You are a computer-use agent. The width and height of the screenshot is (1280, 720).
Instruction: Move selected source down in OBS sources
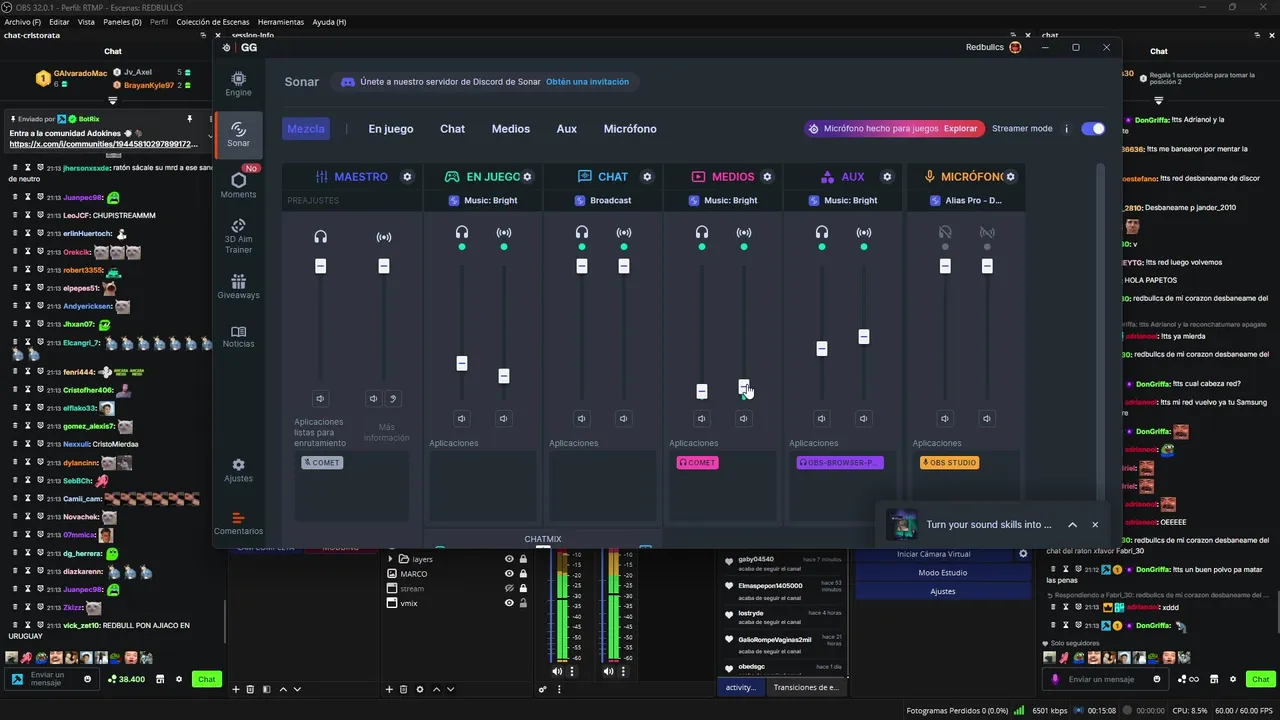point(450,689)
